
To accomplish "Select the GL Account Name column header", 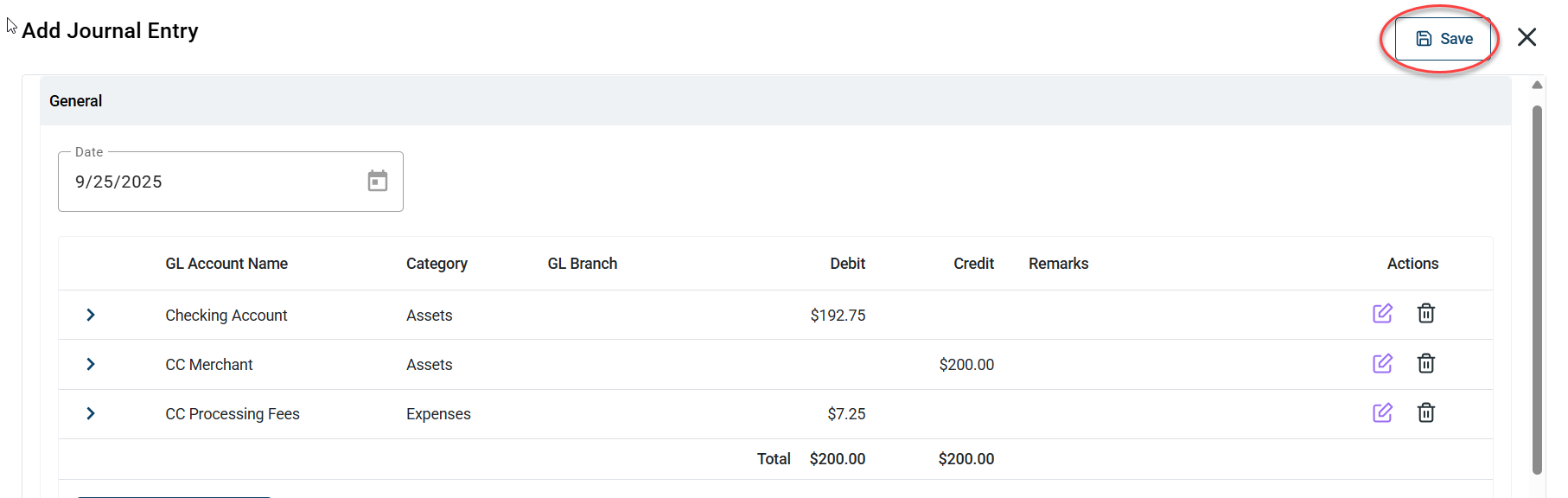I will [x=226, y=264].
